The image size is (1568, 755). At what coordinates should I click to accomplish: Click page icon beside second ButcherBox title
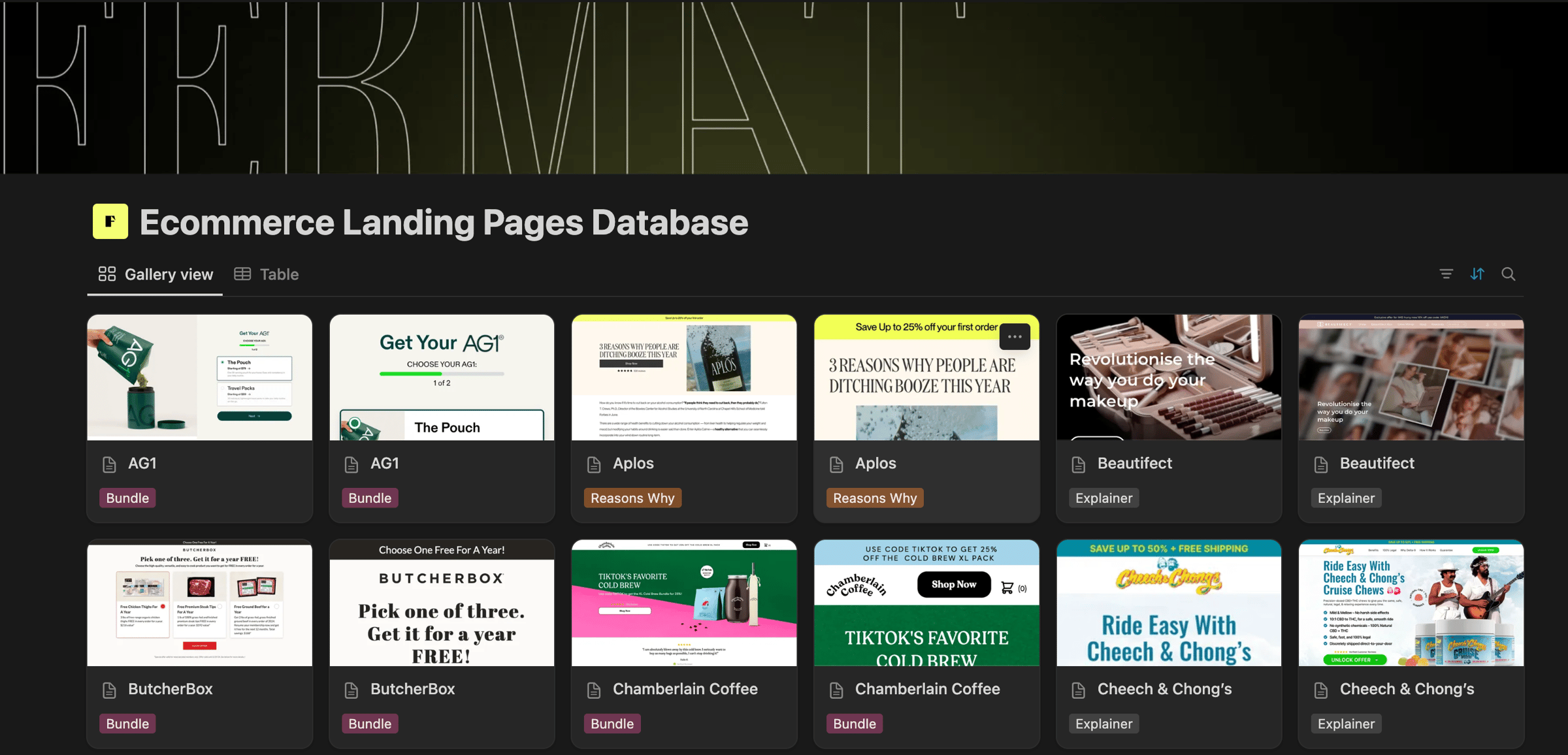(351, 690)
